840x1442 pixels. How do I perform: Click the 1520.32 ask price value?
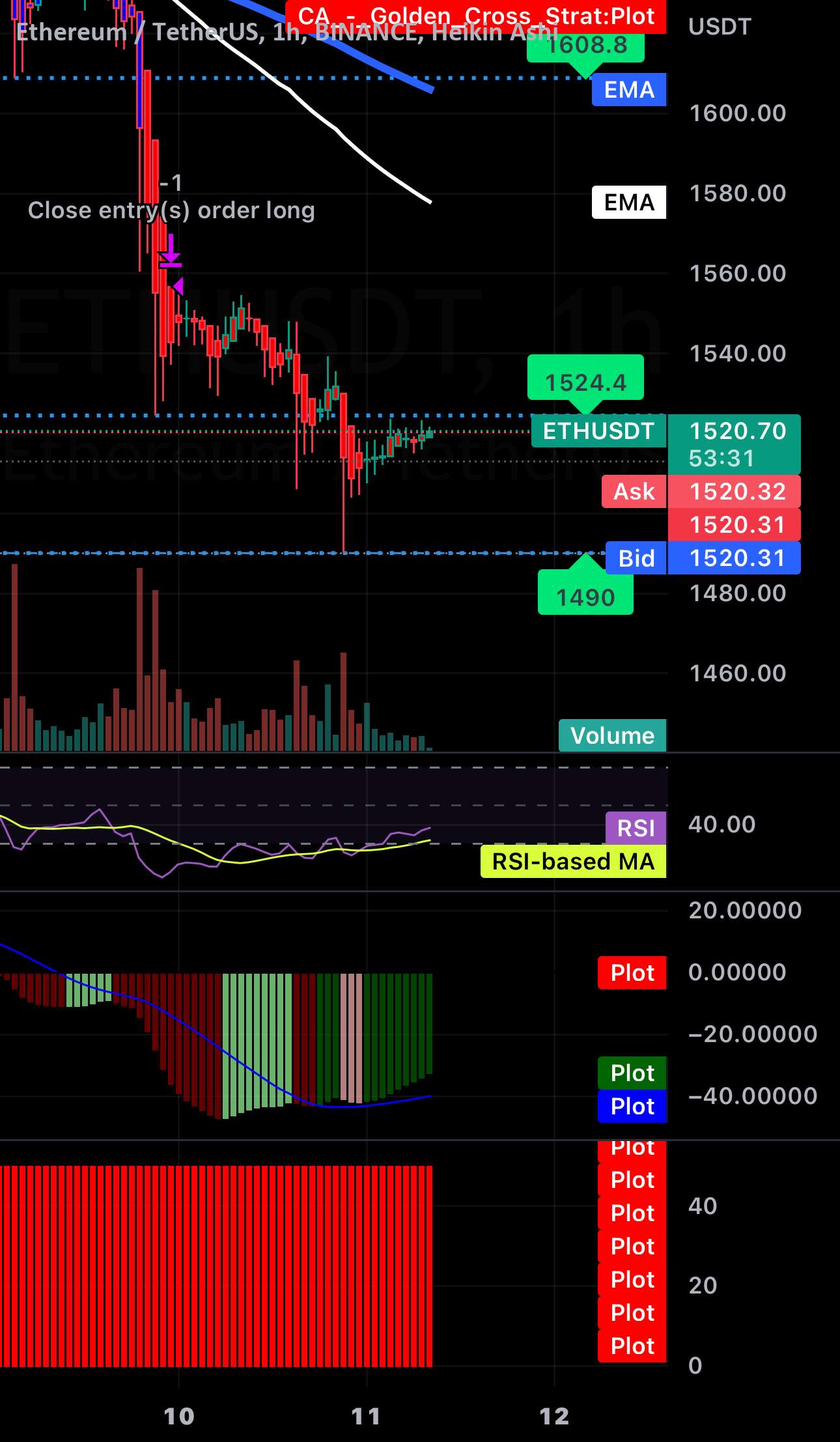738,492
